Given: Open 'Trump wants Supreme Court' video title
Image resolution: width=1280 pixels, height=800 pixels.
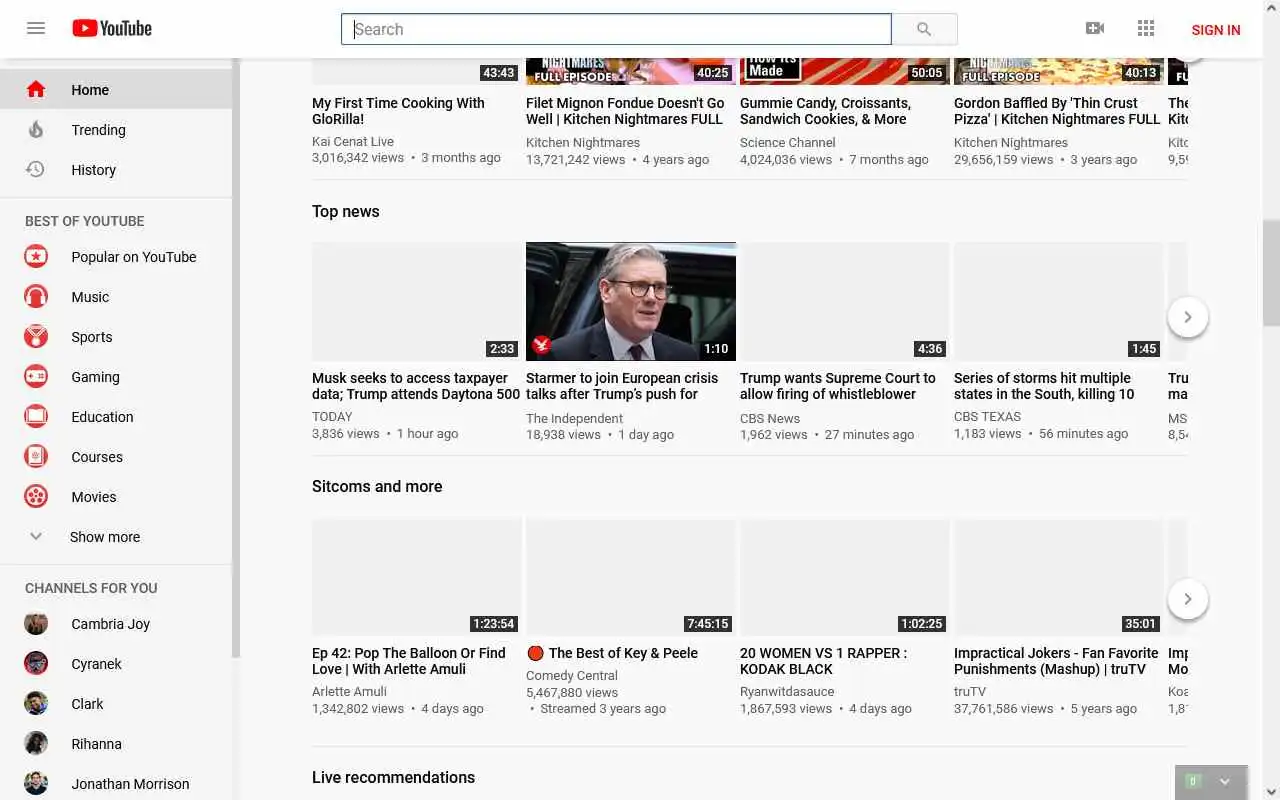Looking at the screenshot, I should click(838, 386).
